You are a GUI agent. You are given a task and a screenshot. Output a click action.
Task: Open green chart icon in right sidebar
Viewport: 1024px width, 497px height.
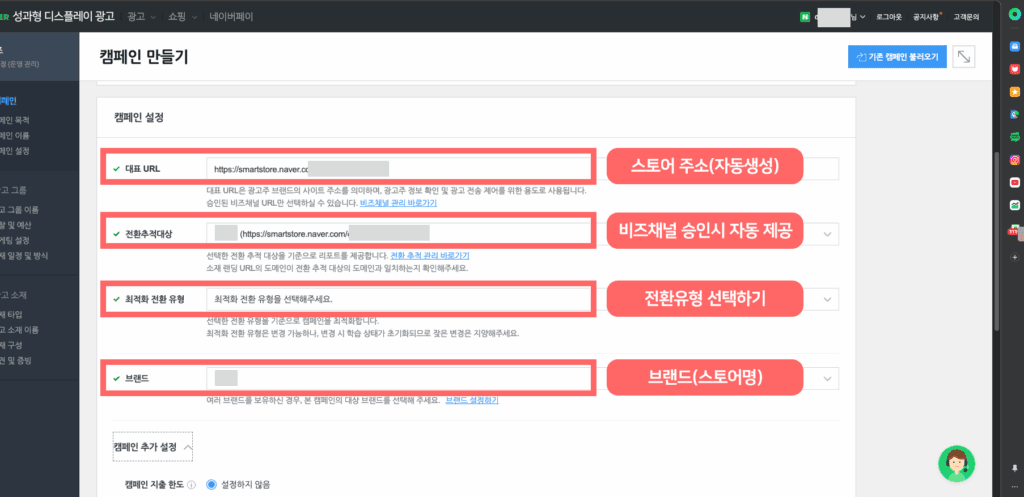(x=1014, y=205)
